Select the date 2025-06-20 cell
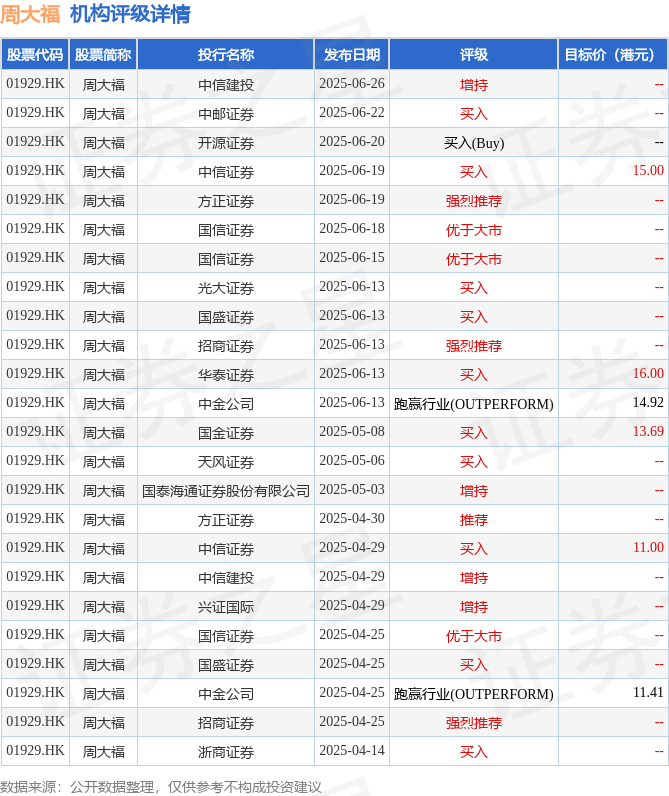This screenshot has width=669, height=796. coord(352,142)
